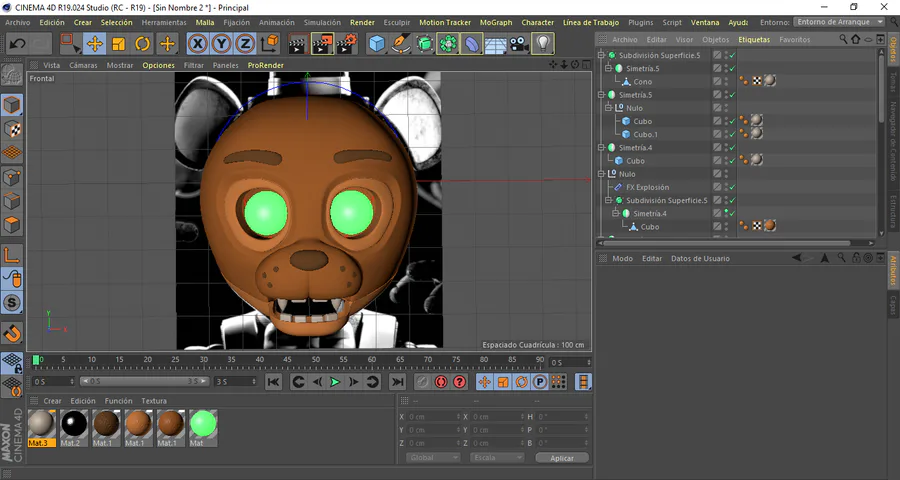This screenshot has width=900, height=480.
Task: Toggle position keyframe recording button
Action: click(484, 382)
